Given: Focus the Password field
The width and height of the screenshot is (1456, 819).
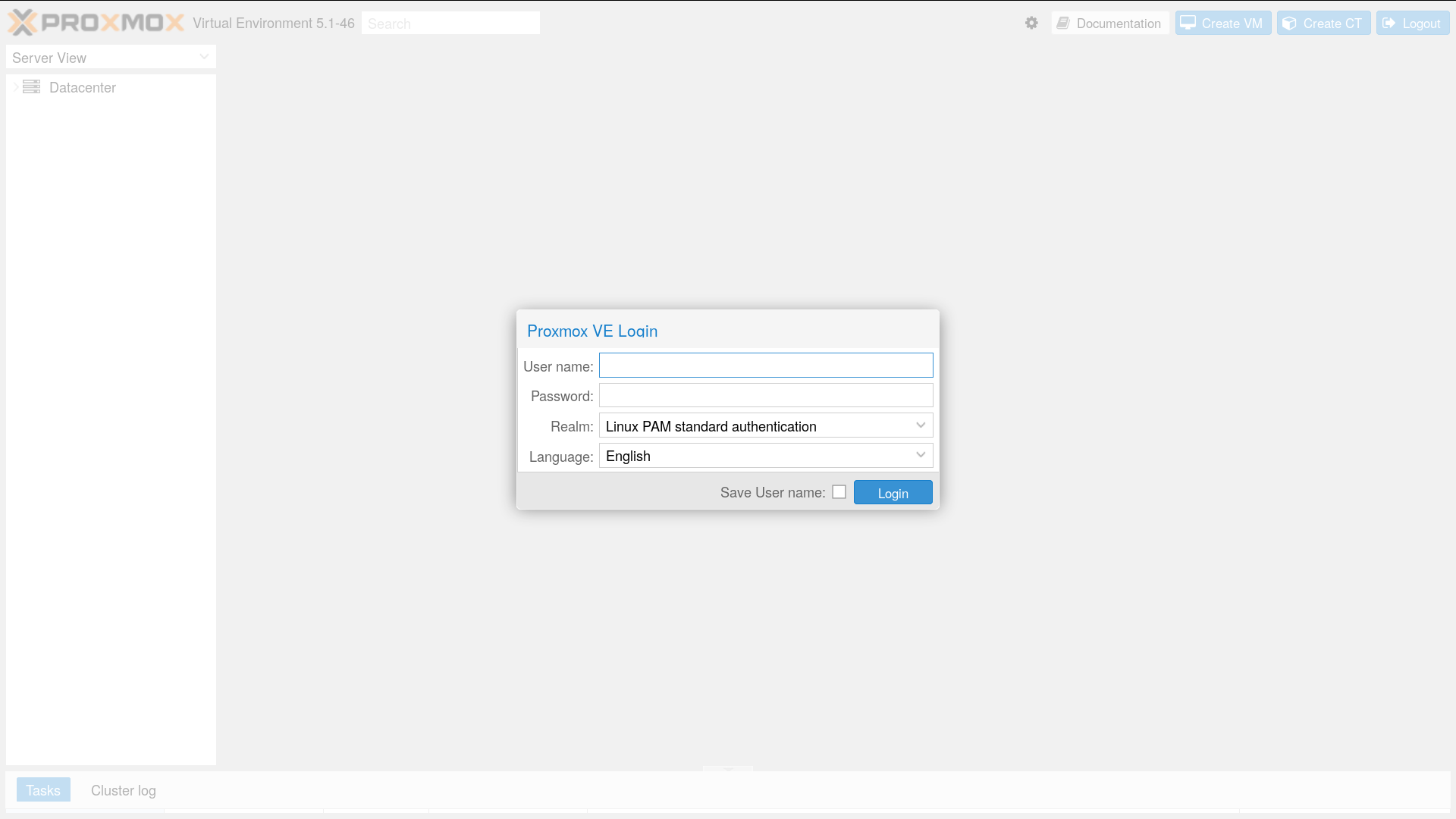Looking at the screenshot, I should point(766,395).
